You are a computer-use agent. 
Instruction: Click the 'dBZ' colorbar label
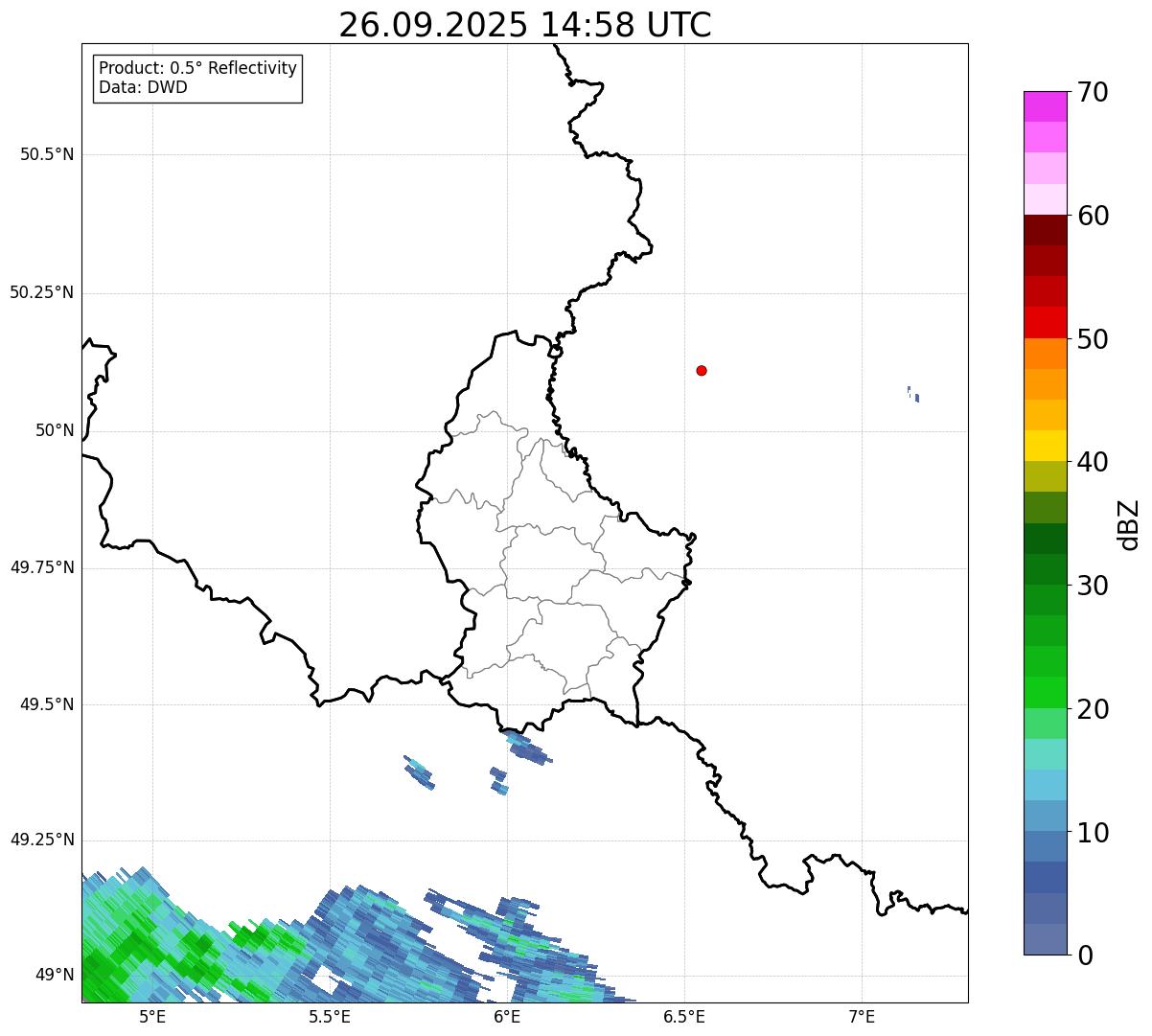1129,524
